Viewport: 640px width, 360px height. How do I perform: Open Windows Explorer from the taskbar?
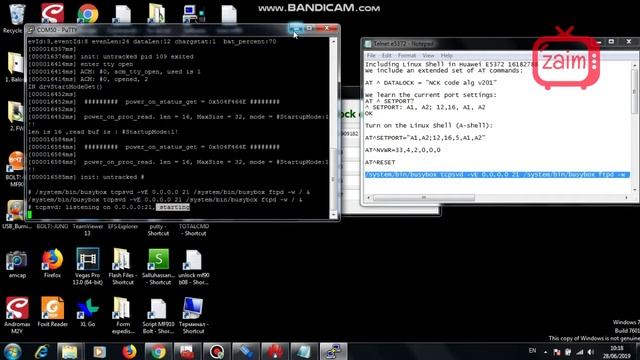[70, 351]
